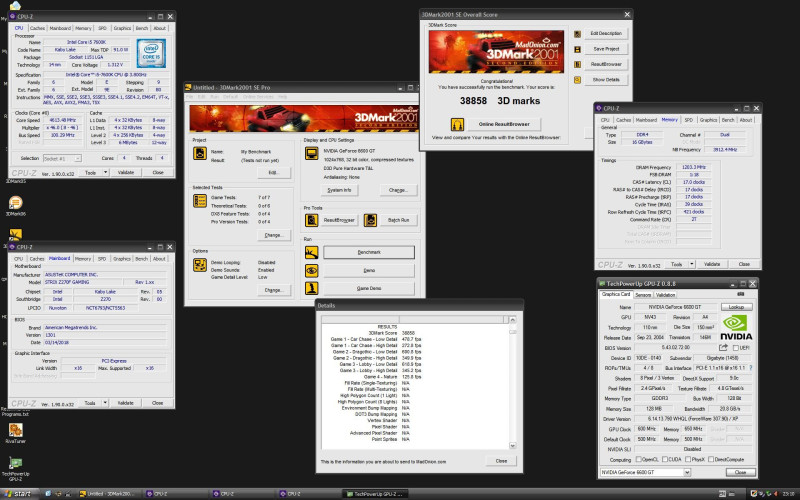
Task: Click the Details window scroll-down arrow
Action: coord(512,445)
